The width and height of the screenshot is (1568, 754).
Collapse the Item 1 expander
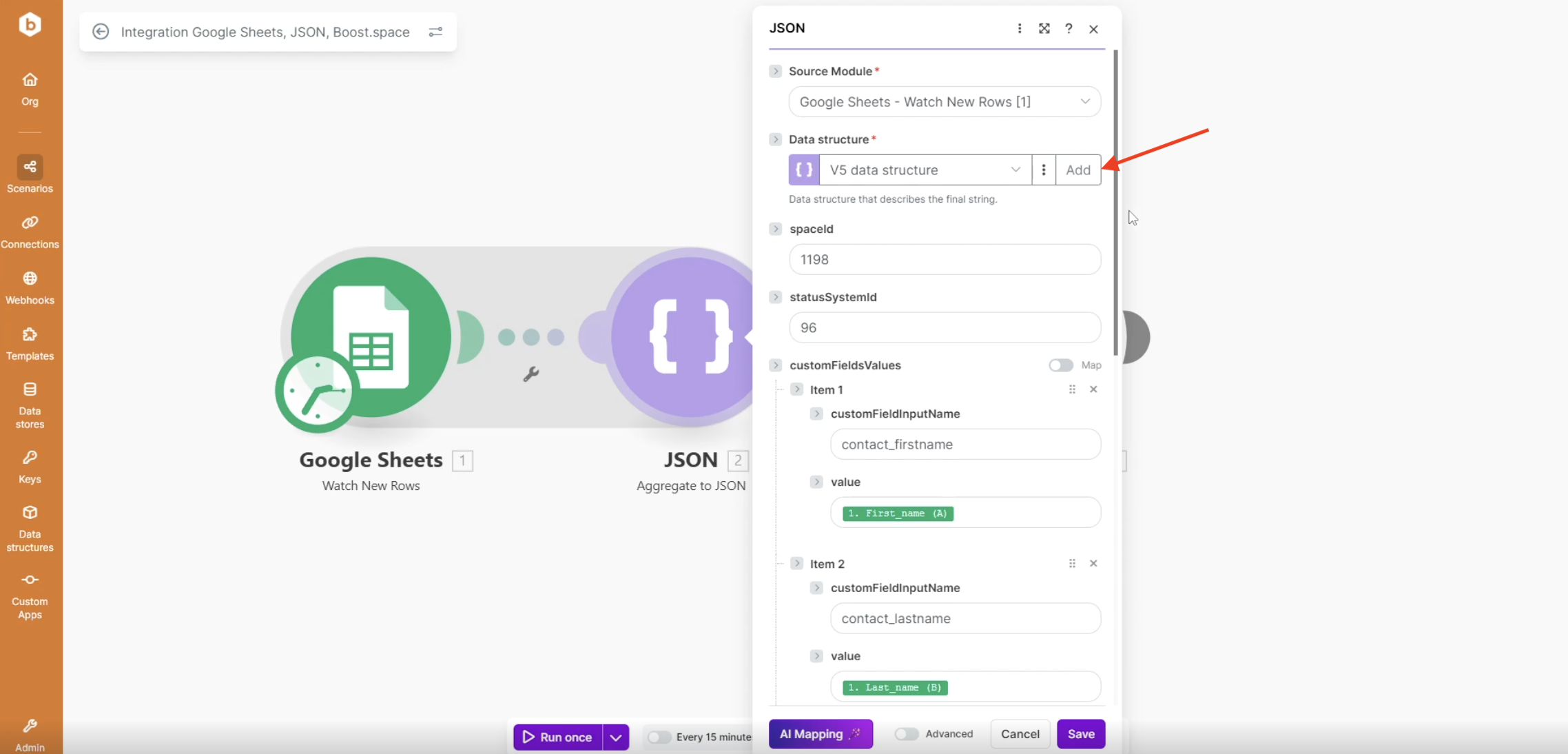click(x=796, y=389)
